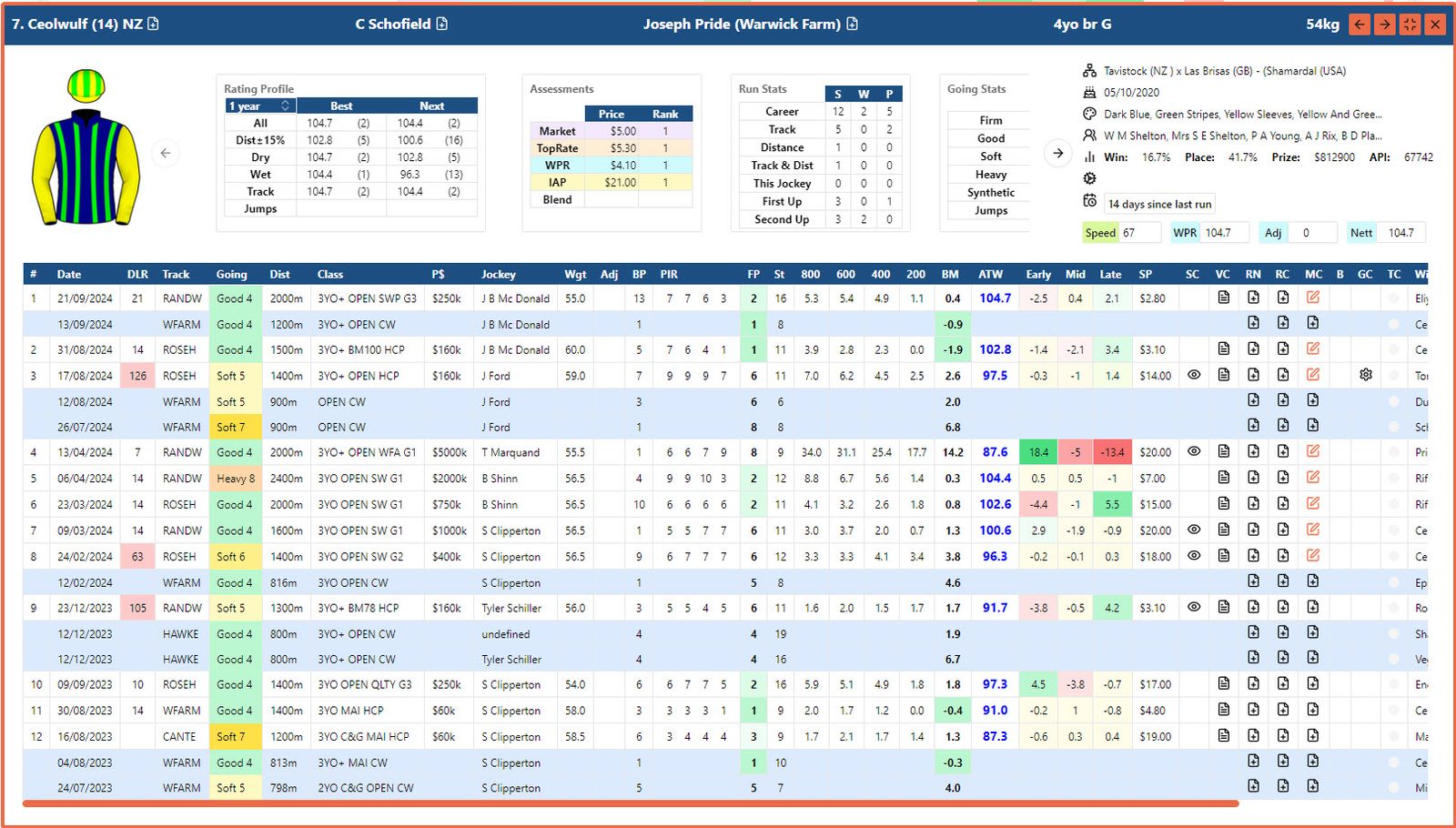Image resolution: width=1456 pixels, height=828 pixels.
Task: Click the 14 days since last run button
Action: (1159, 204)
